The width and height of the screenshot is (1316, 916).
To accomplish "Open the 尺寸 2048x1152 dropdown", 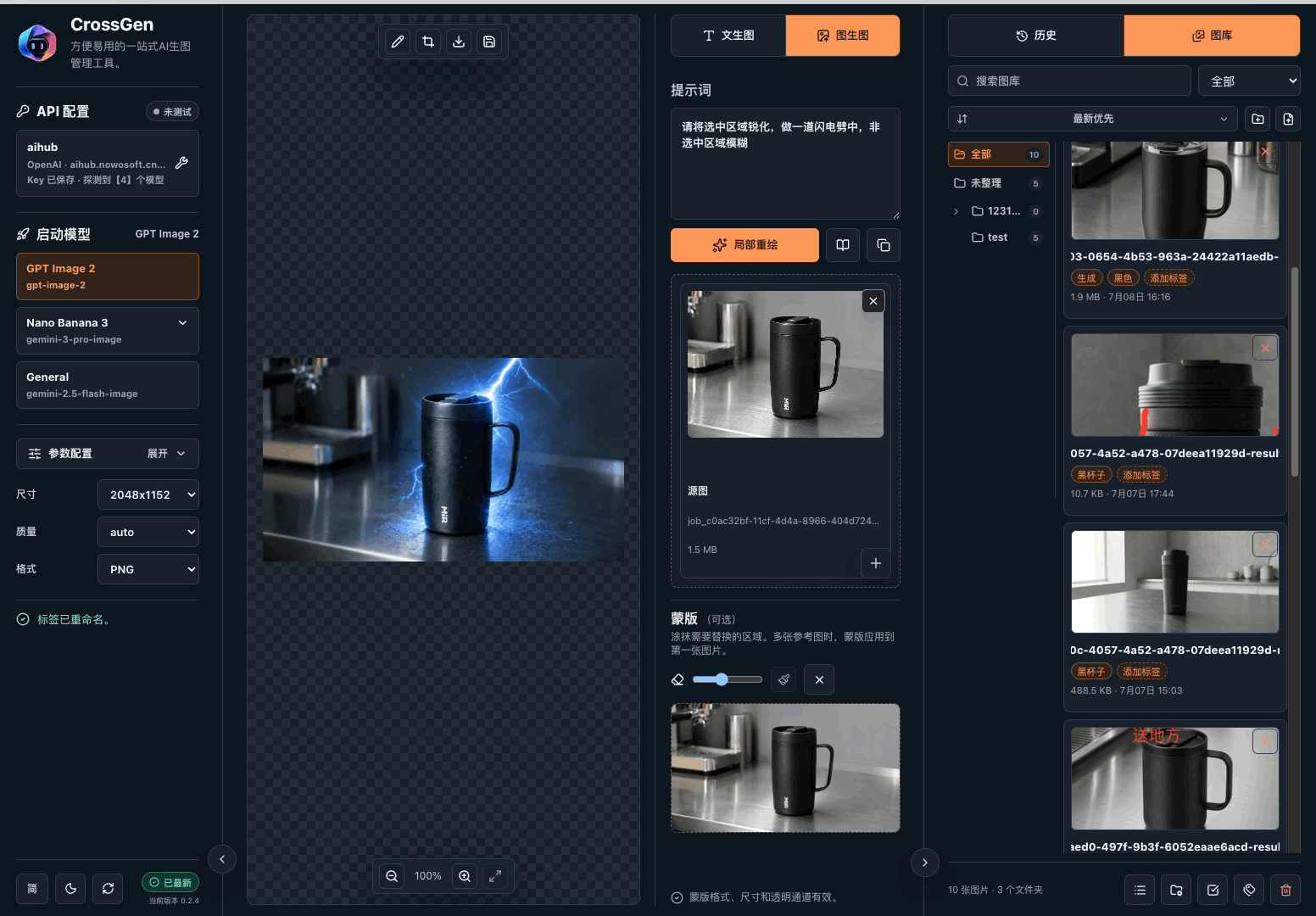I will 148,494.
